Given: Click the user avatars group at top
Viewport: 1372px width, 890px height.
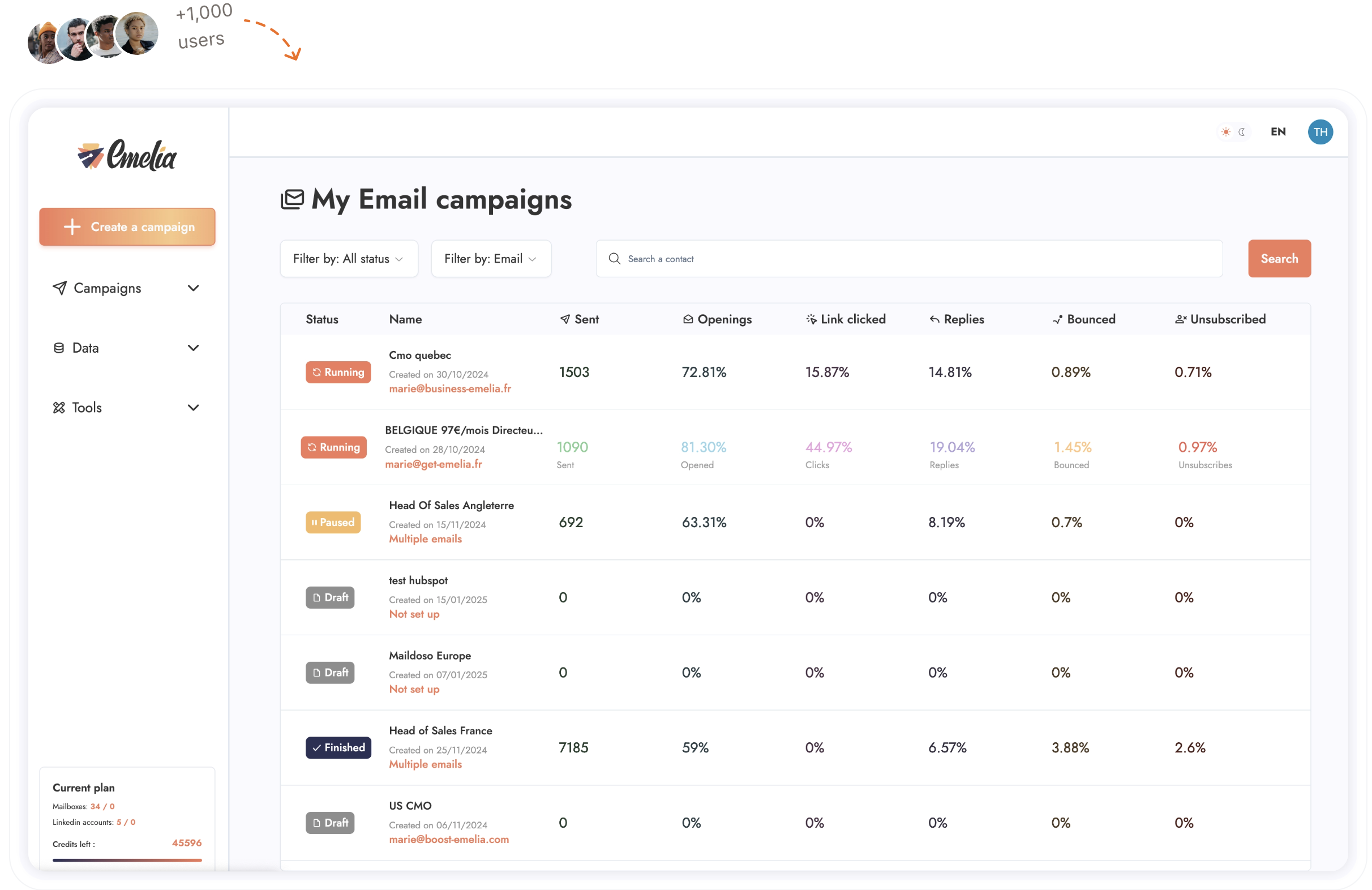Looking at the screenshot, I should (x=93, y=37).
